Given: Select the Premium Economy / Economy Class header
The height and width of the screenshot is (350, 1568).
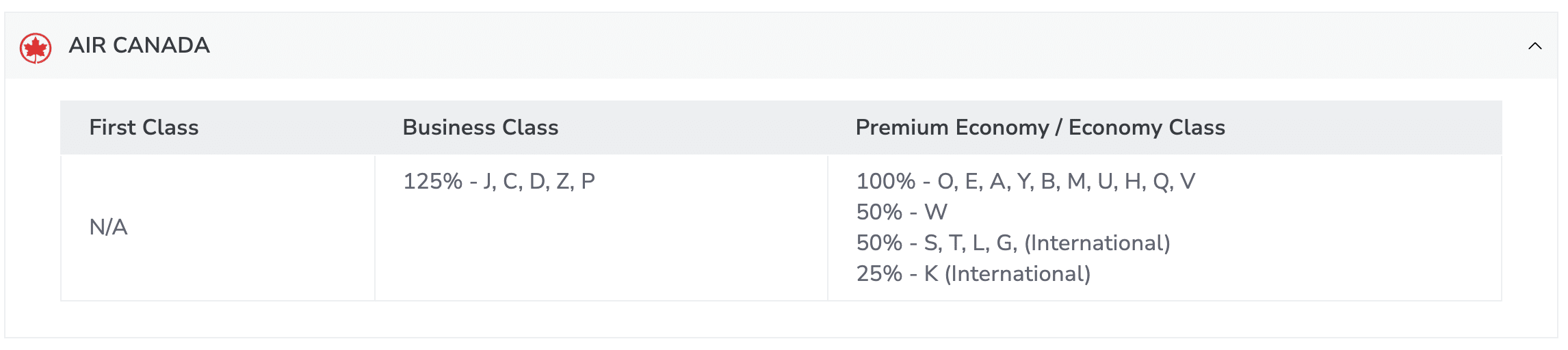Looking at the screenshot, I should click(1040, 127).
